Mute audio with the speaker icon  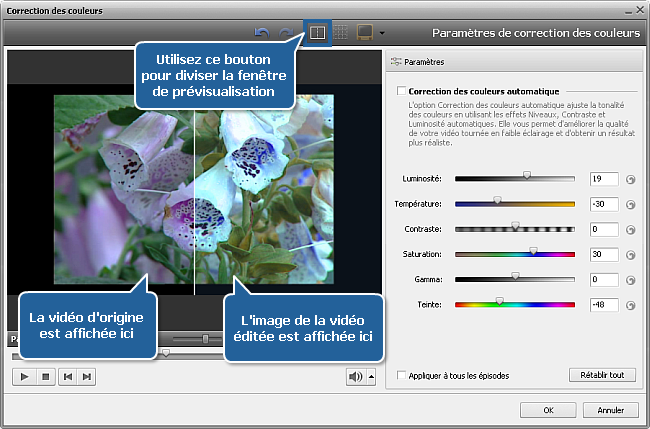pos(354,376)
